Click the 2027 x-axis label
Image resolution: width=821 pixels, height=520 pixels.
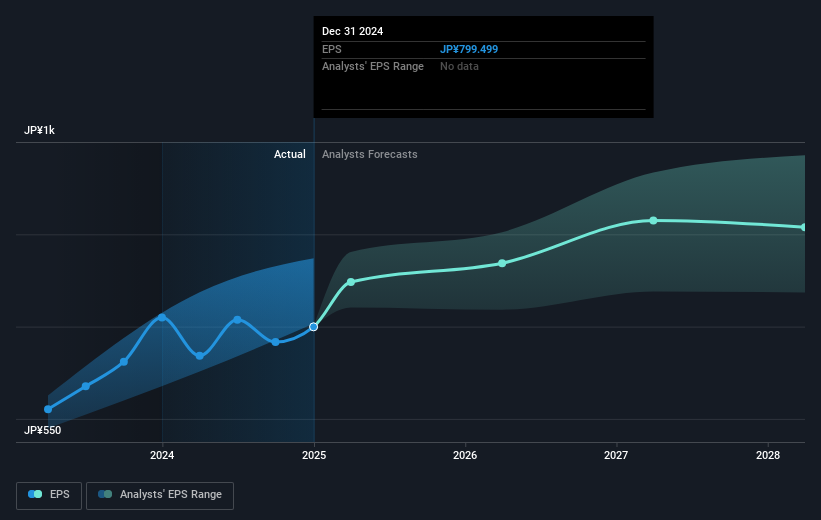[x=616, y=455]
